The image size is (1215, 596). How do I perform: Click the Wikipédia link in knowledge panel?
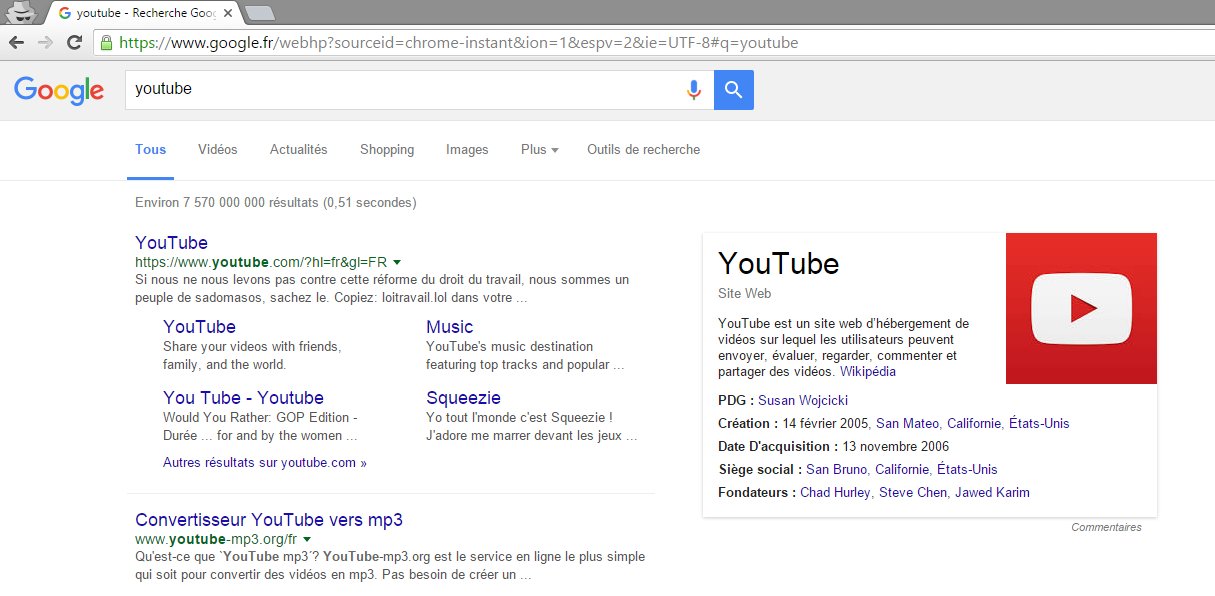point(868,372)
